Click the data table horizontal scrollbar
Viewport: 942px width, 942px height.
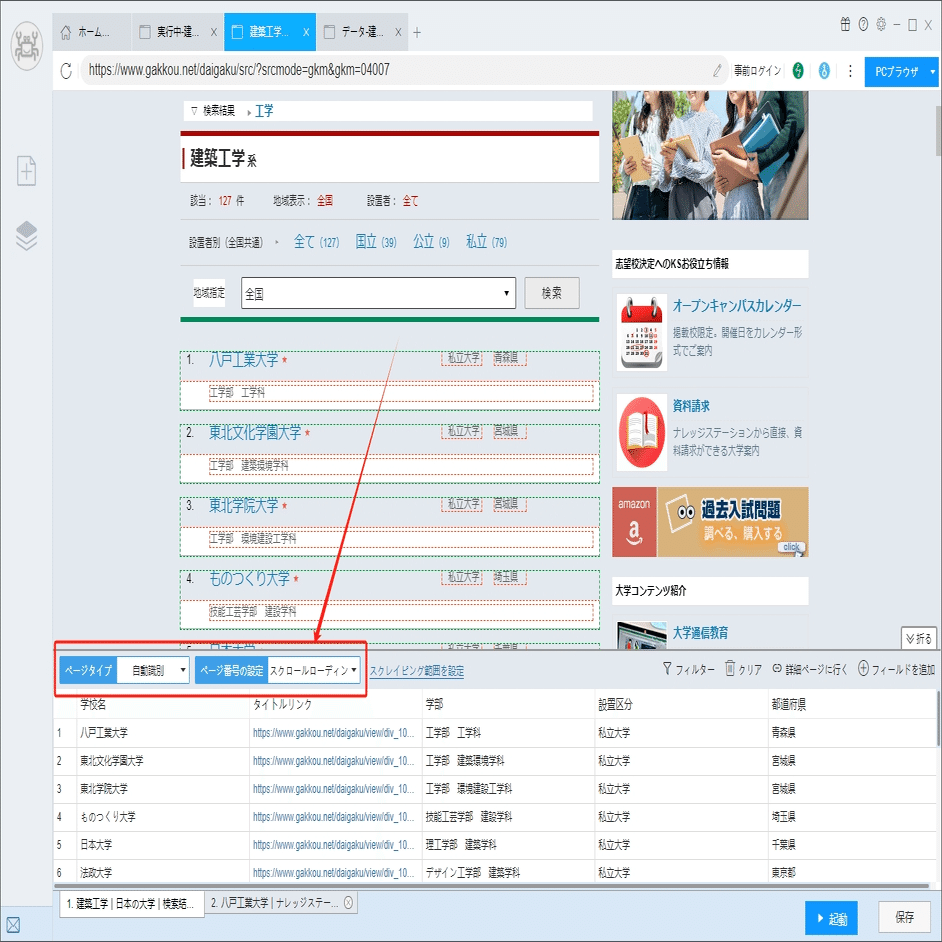point(491,886)
